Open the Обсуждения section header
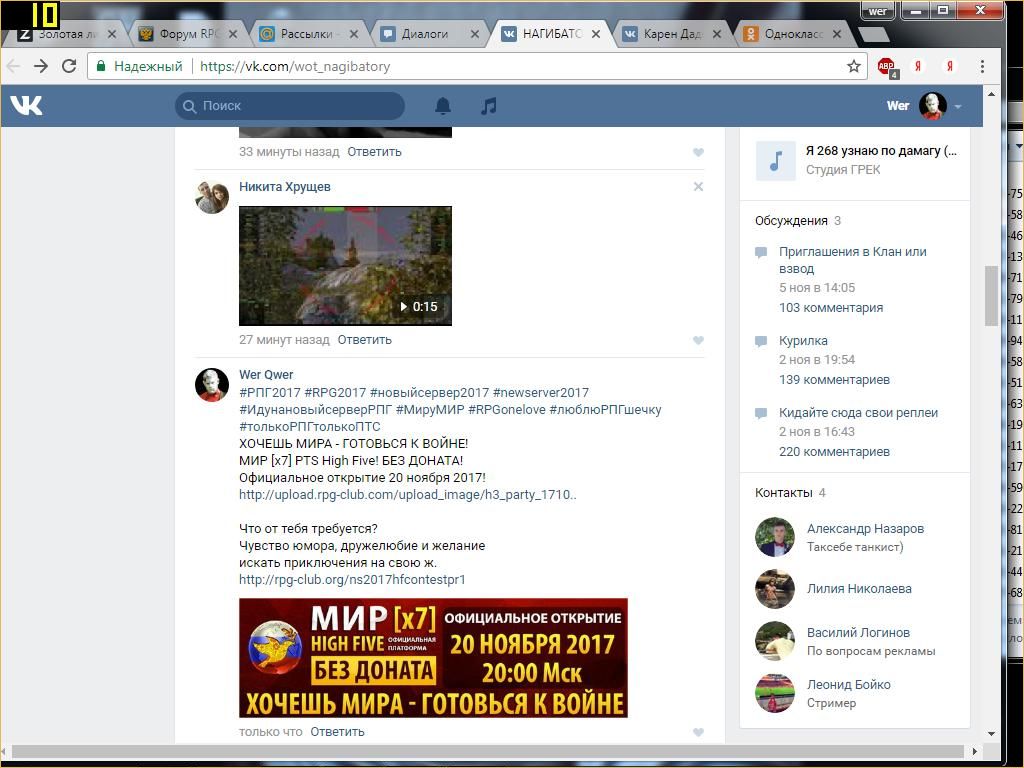Screen dimensions: 1024x768 tap(791, 221)
